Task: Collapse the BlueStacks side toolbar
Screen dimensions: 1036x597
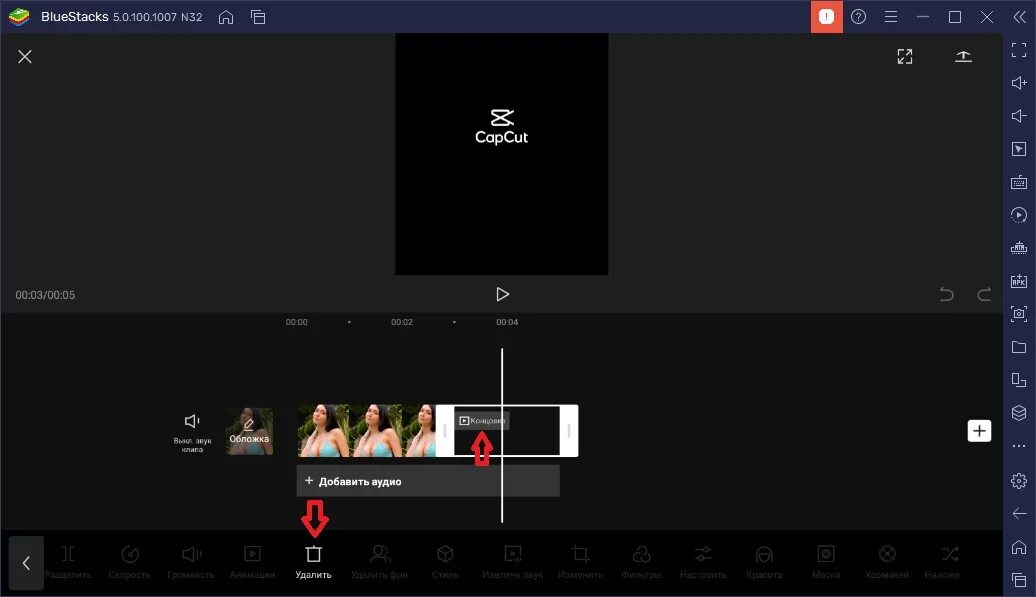Action: (1019, 17)
